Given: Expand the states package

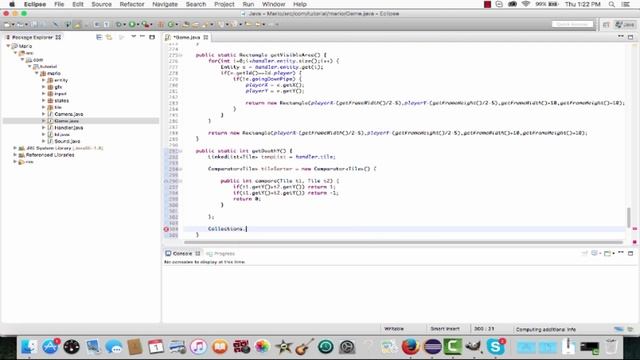Looking at the screenshot, I should tap(43, 100).
